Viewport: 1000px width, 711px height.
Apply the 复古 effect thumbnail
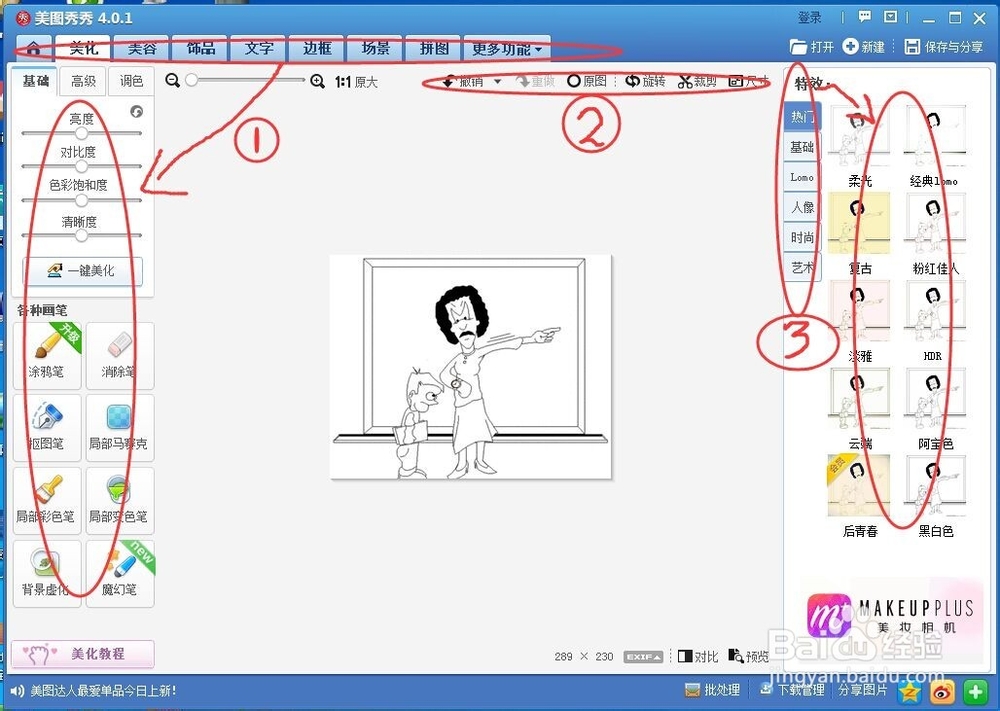(x=859, y=225)
